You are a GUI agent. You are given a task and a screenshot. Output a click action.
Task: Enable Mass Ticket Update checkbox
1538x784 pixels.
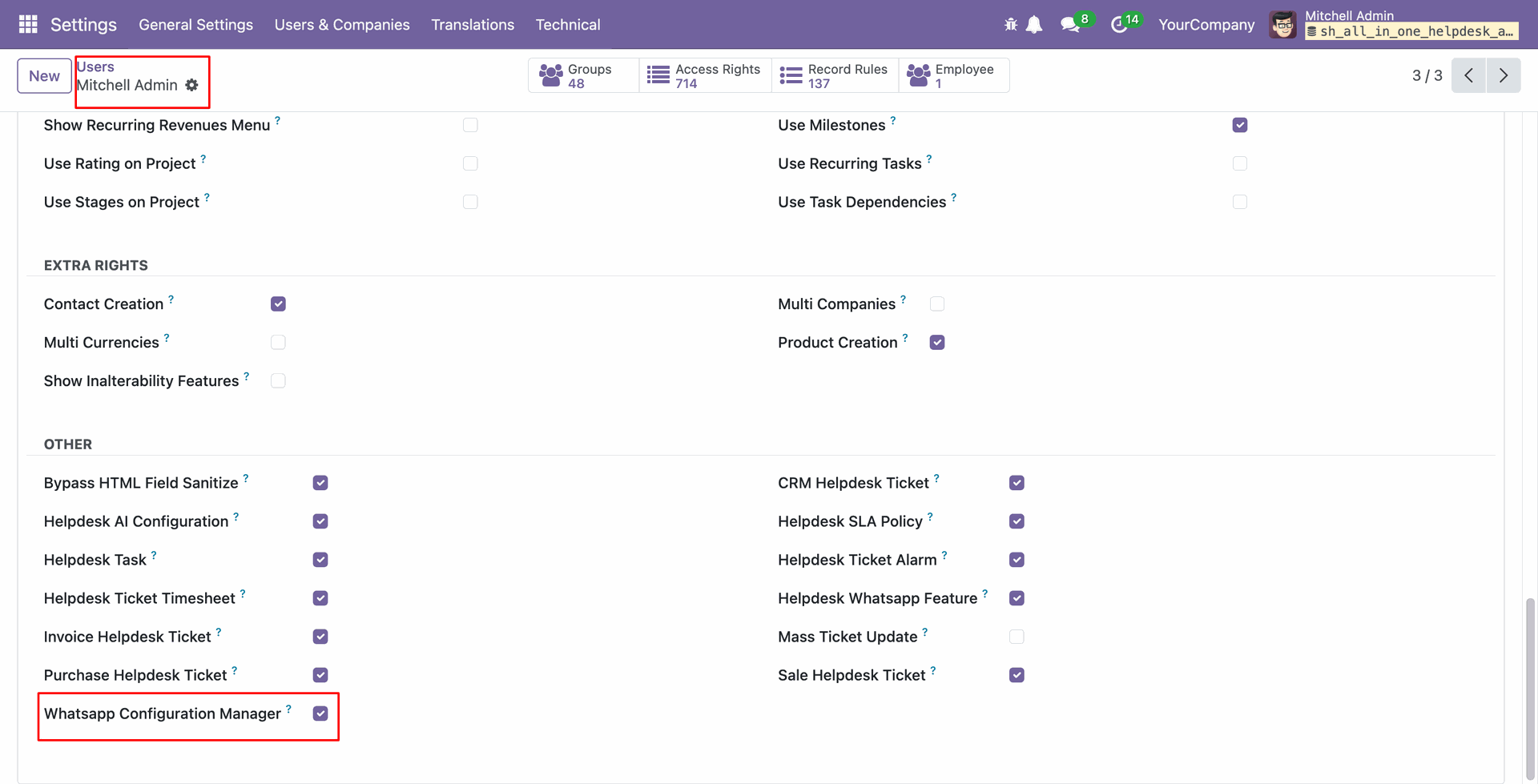coord(1017,637)
